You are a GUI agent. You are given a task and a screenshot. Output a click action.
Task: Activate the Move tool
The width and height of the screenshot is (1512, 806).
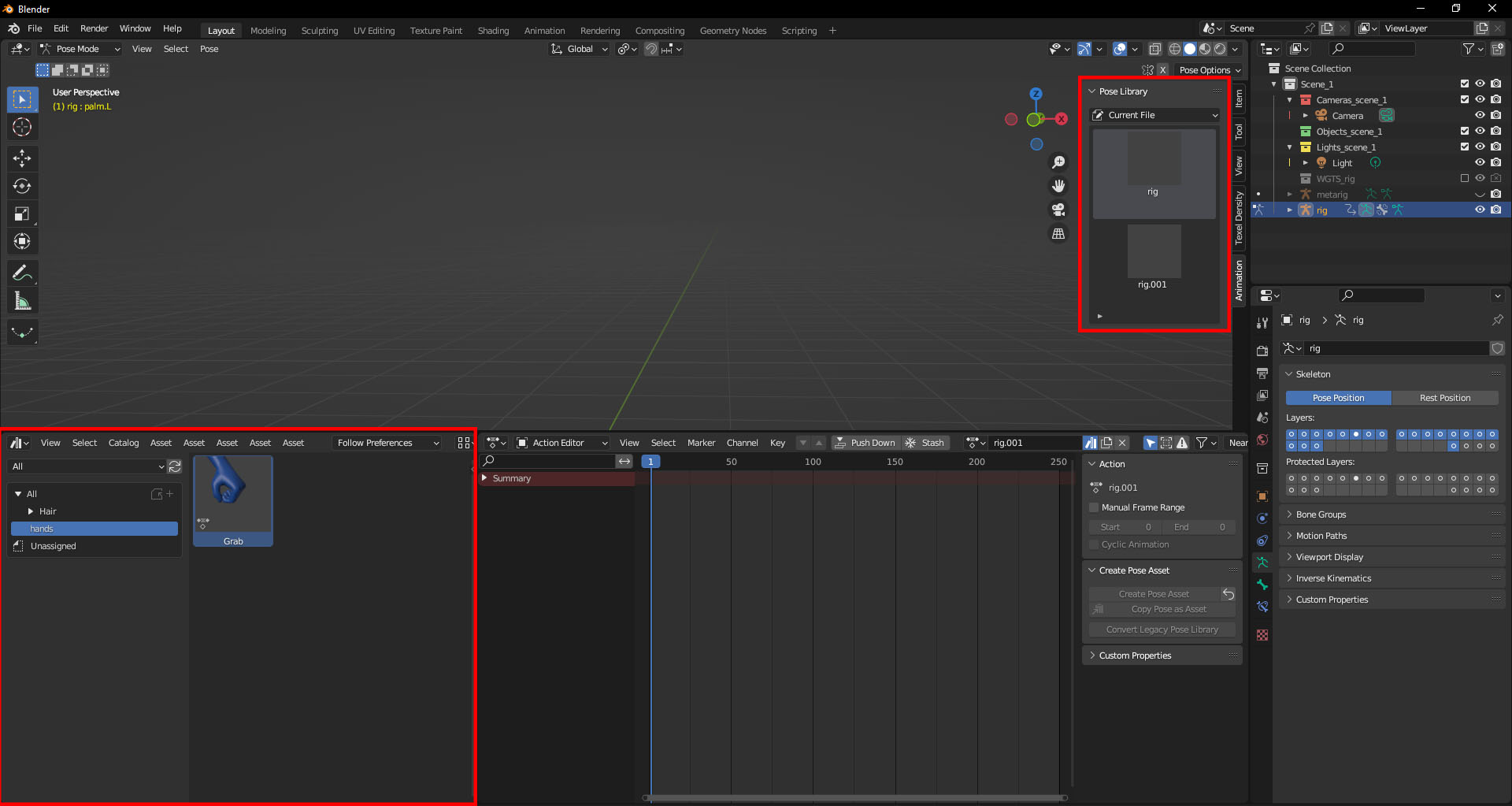[x=22, y=158]
